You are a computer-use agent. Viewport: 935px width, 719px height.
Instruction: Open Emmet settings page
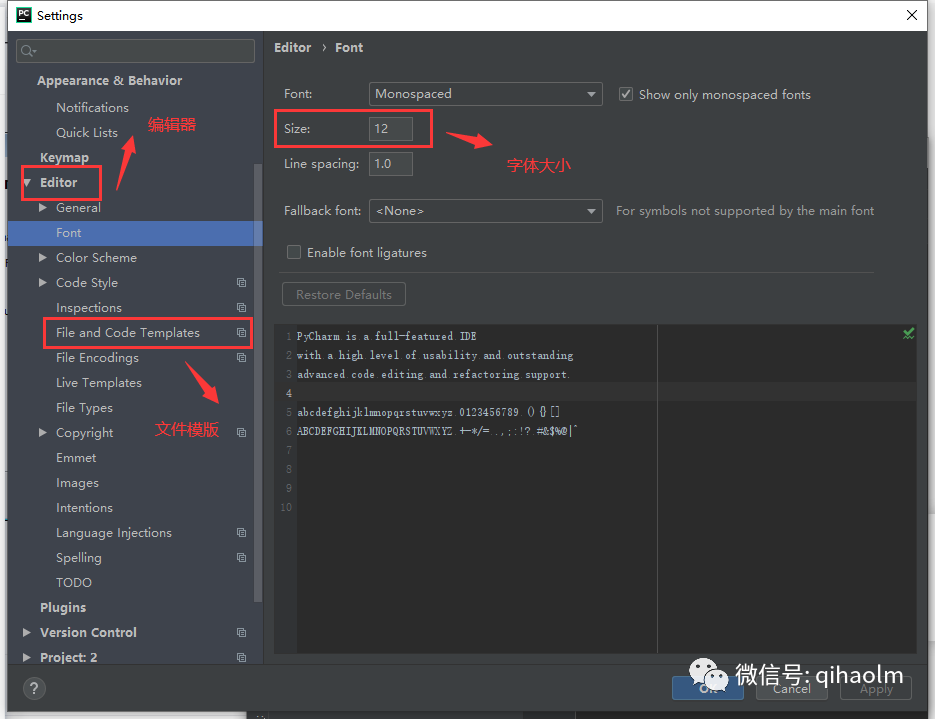[76, 457]
